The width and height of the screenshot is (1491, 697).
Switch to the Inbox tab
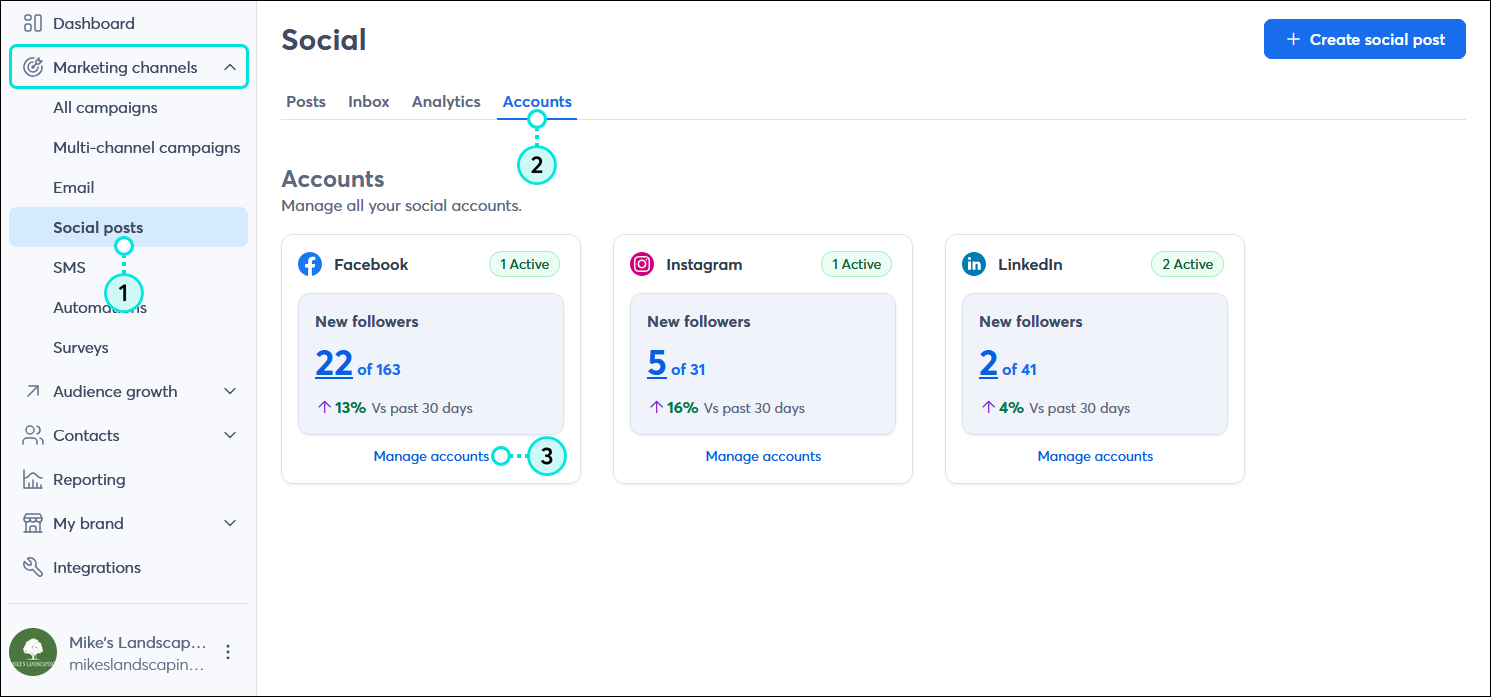[369, 101]
